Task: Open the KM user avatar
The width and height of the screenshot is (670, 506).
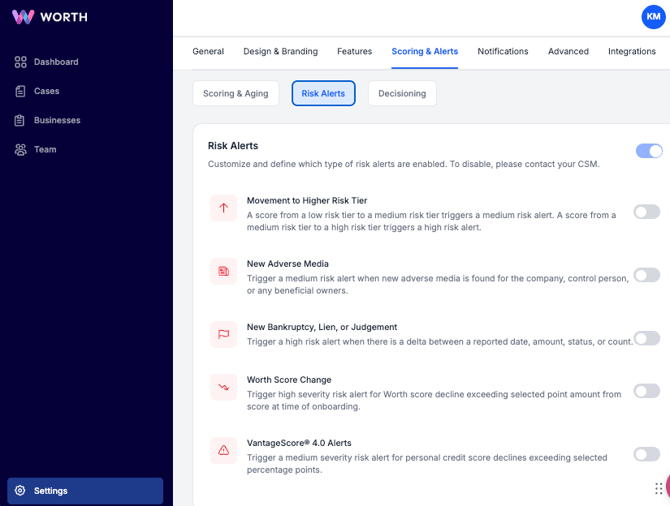Action: coord(653,17)
